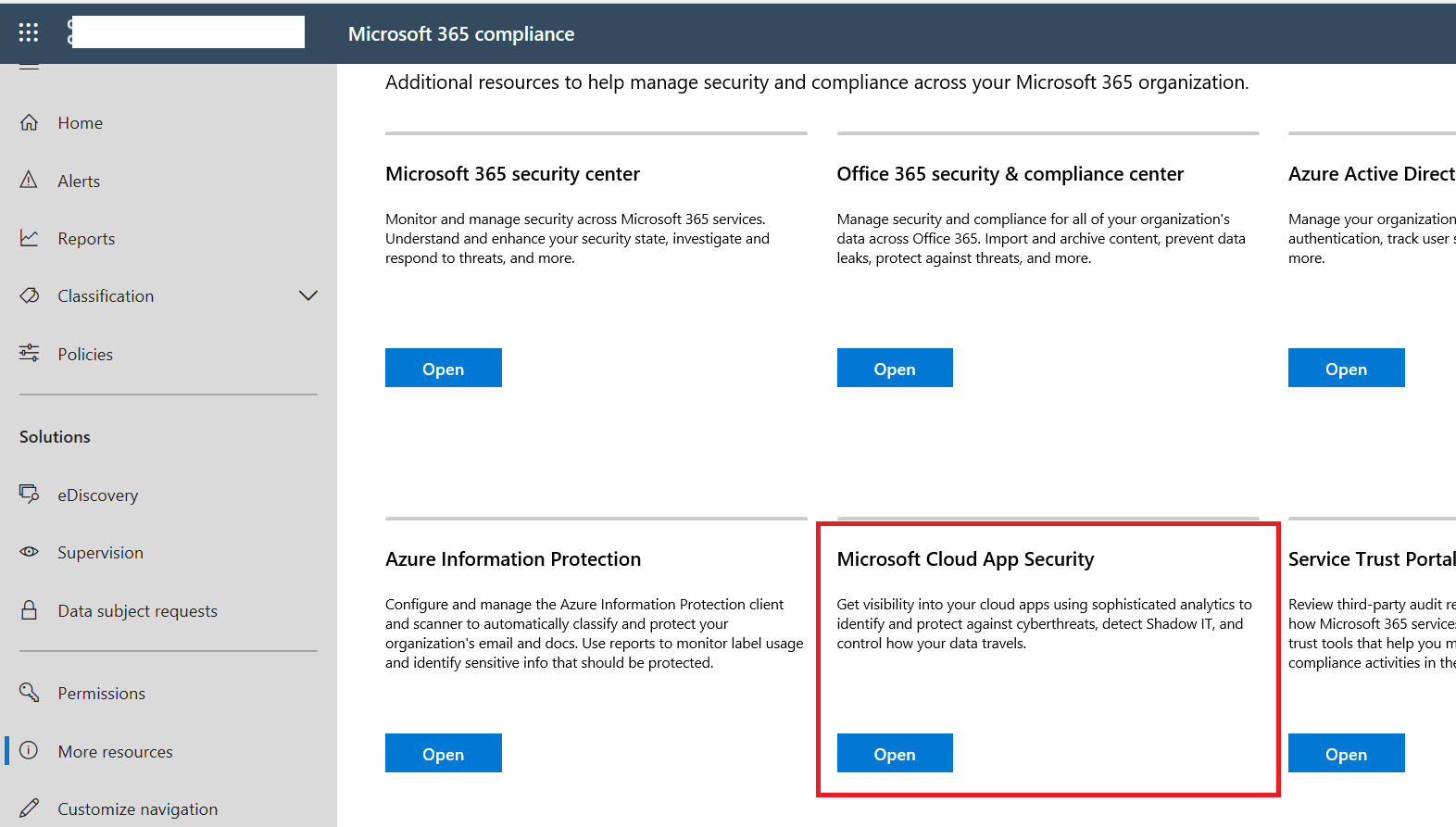The image size is (1456, 827).
Task: Open Microsoft 365 security center
Action: pyautogui.click(x=443, y=369)
